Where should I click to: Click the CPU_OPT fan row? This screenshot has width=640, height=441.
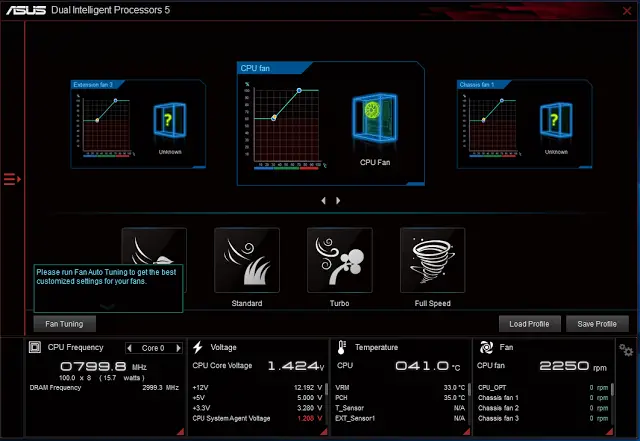pos(543,388)
